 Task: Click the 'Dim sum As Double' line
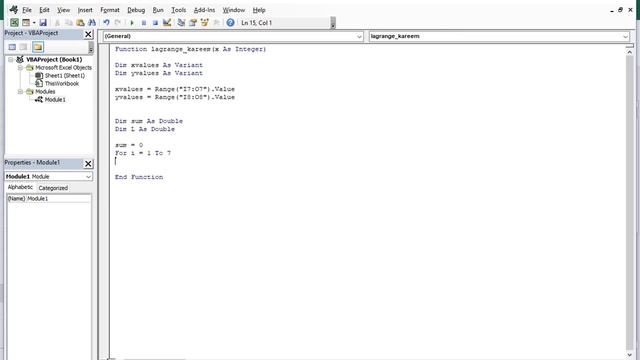click(149, 121)
